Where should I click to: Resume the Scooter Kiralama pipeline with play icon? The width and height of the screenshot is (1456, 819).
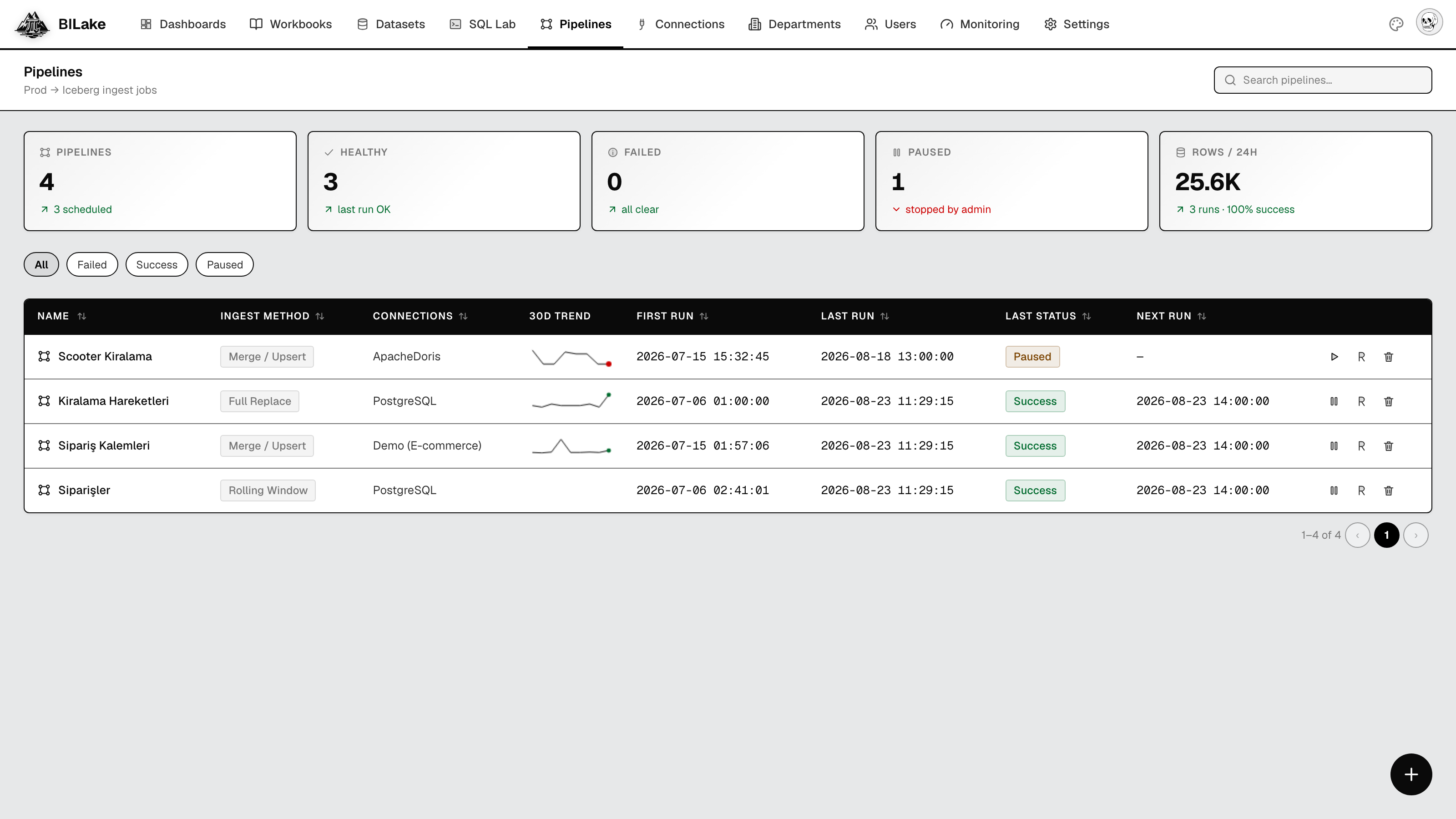(x=1334, y=357)
